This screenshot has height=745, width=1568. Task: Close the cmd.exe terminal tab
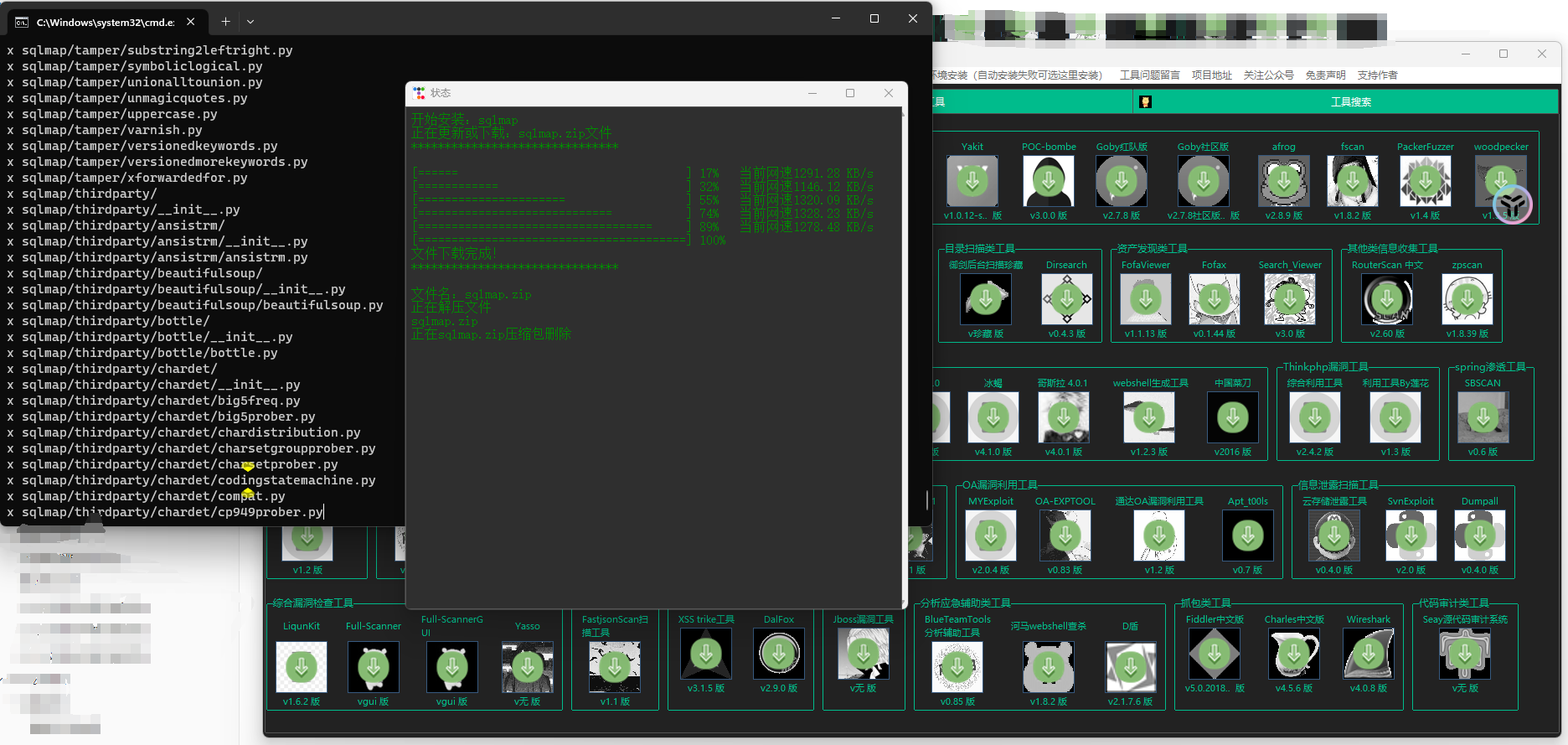click(191, 22)
